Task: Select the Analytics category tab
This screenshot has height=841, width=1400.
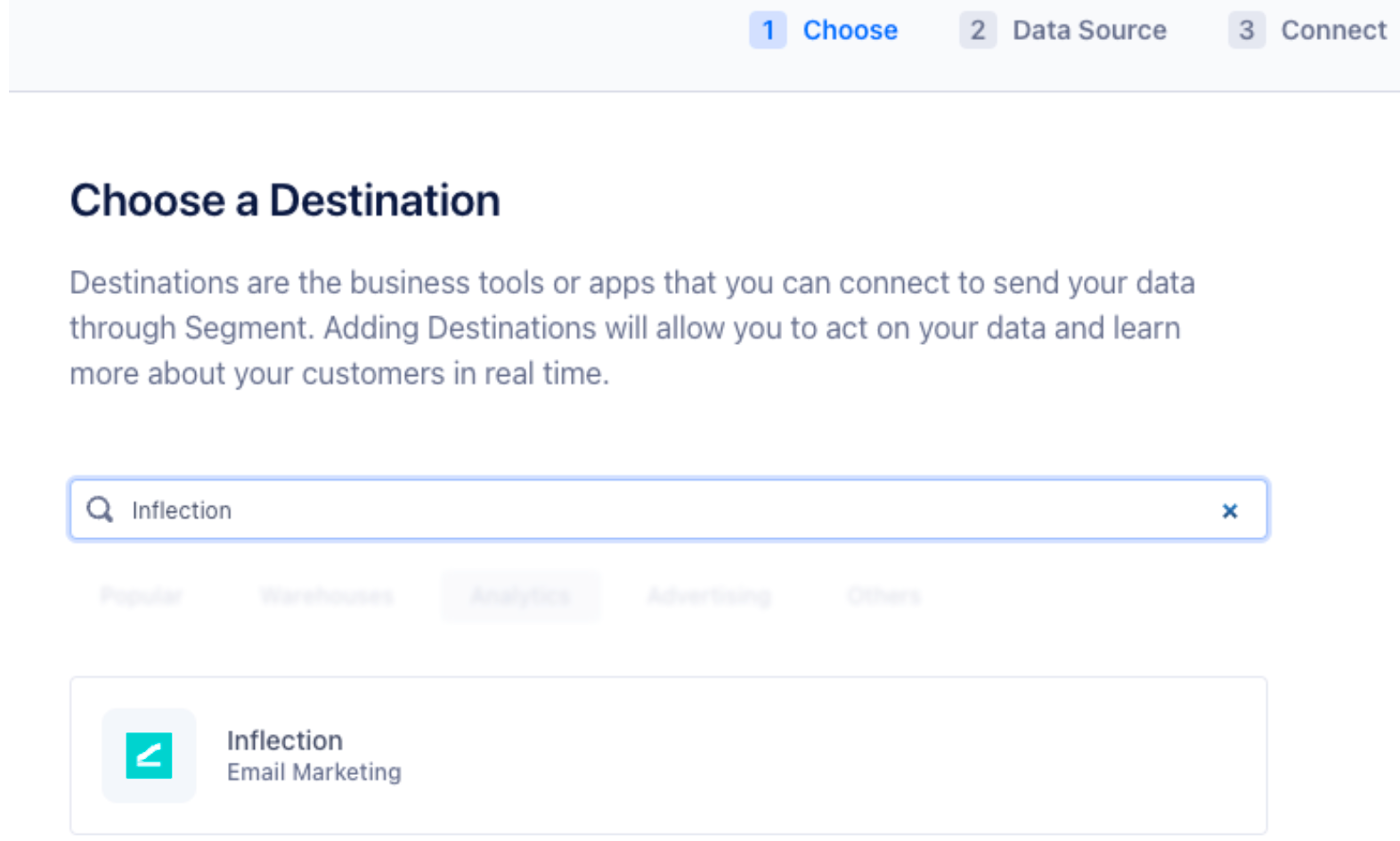Action: [x=520, y=596]
